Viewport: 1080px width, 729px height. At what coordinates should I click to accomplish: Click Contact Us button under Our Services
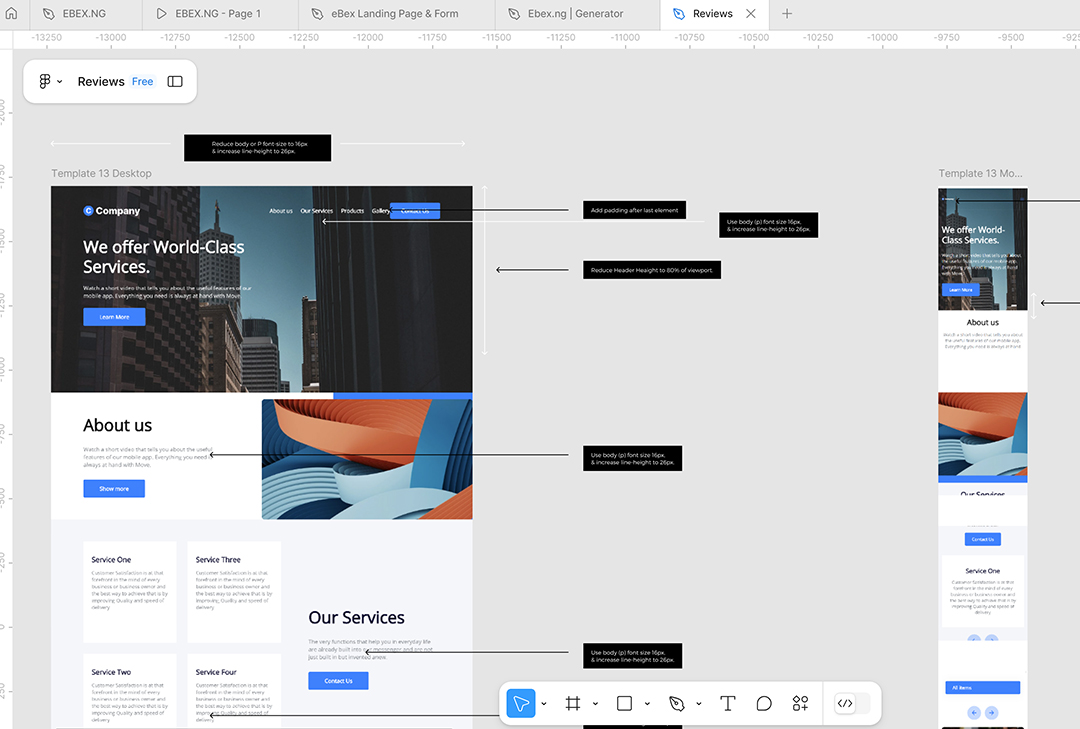click(x=338, y=681)
